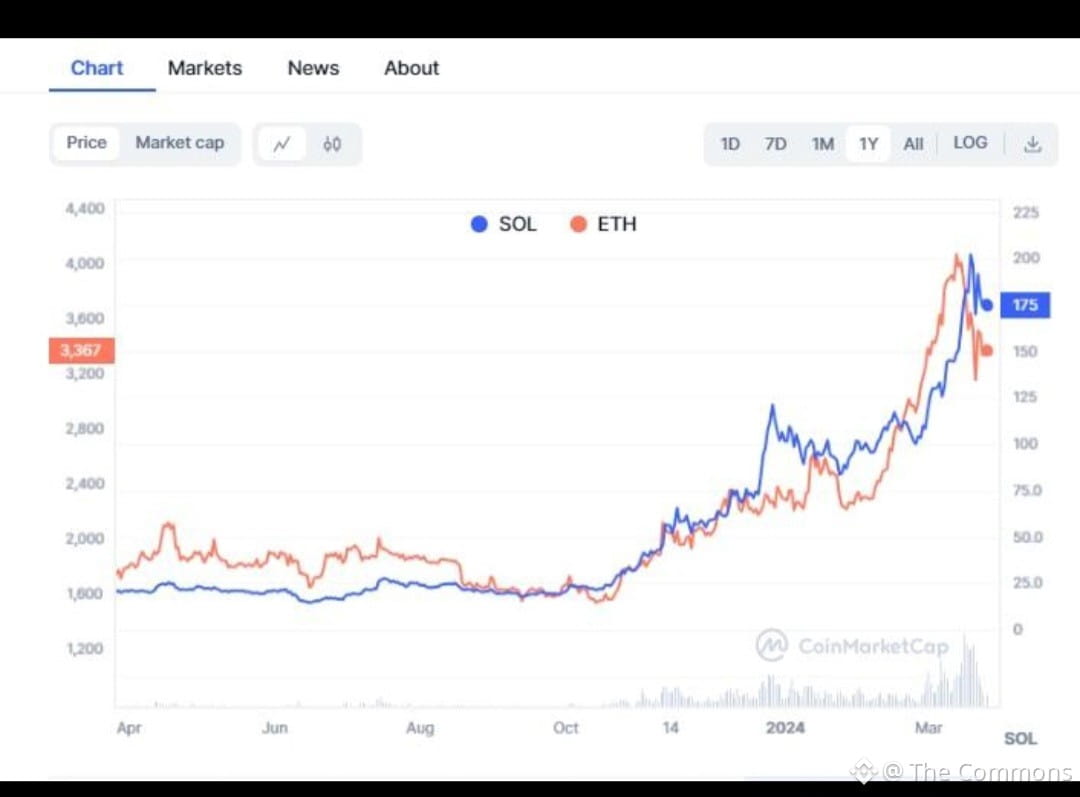Go to the News tab
Viewport: 1080px width, 797px height.
[313, 68]
